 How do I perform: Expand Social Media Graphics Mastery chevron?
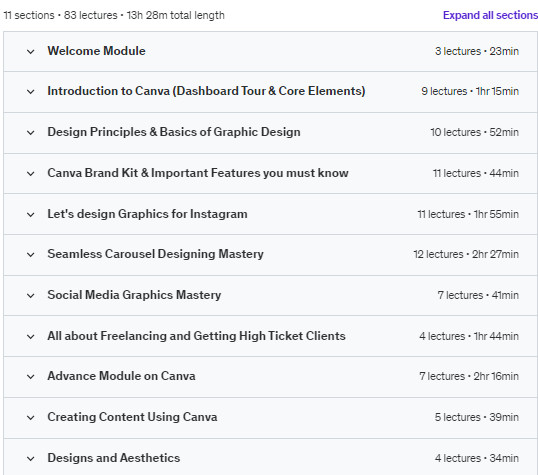coord(31,296)
